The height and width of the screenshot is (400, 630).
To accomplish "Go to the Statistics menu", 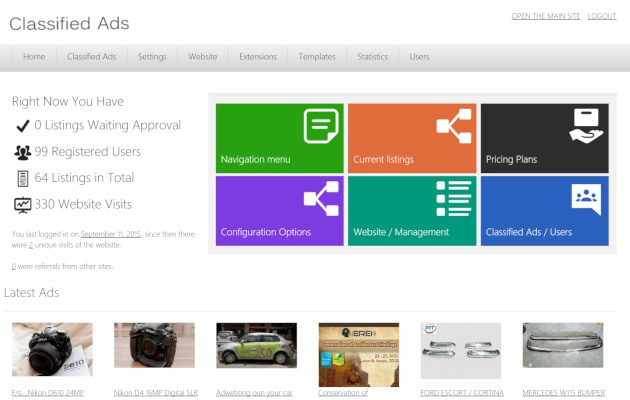I will coord(372,57).
